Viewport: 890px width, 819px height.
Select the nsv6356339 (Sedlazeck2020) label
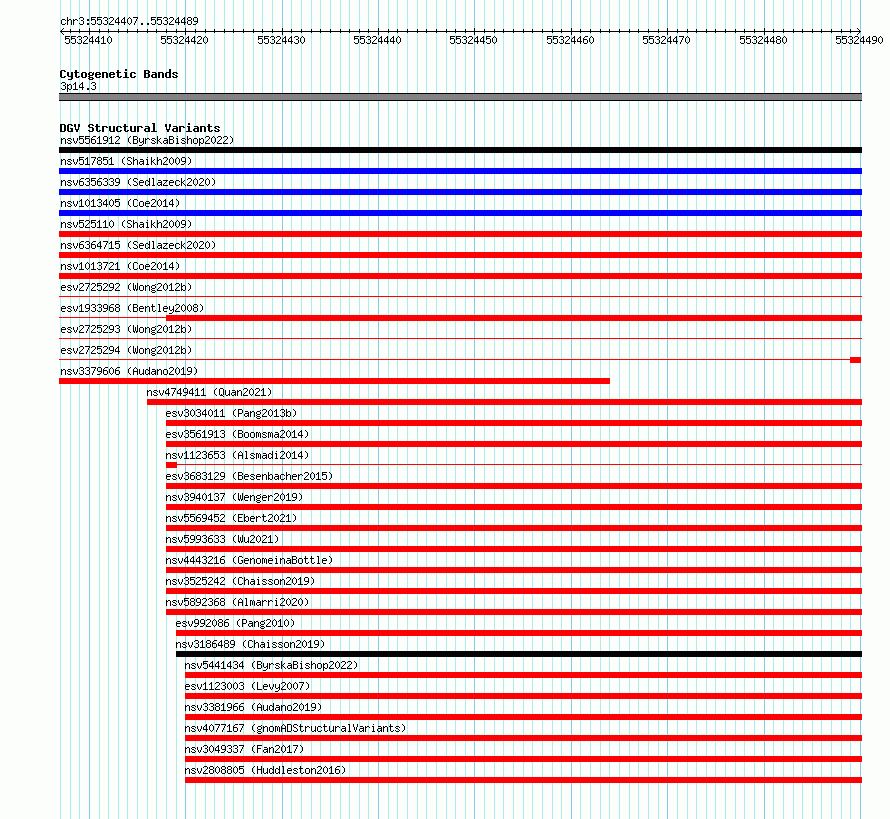(x=138, y=182)
